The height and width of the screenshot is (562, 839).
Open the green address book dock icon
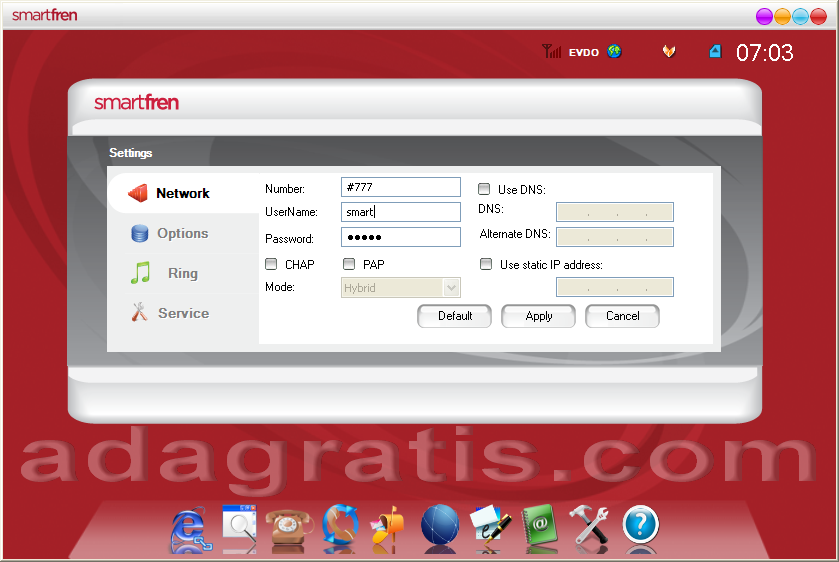click(x=539, y=525)
